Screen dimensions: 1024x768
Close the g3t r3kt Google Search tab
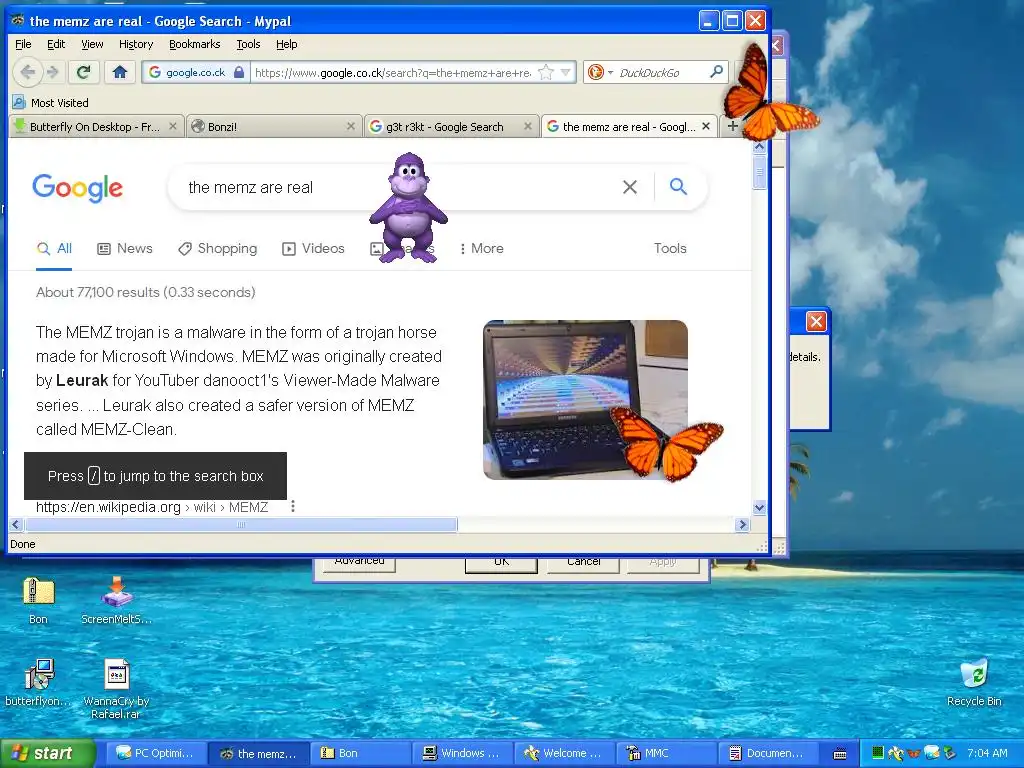528,126
